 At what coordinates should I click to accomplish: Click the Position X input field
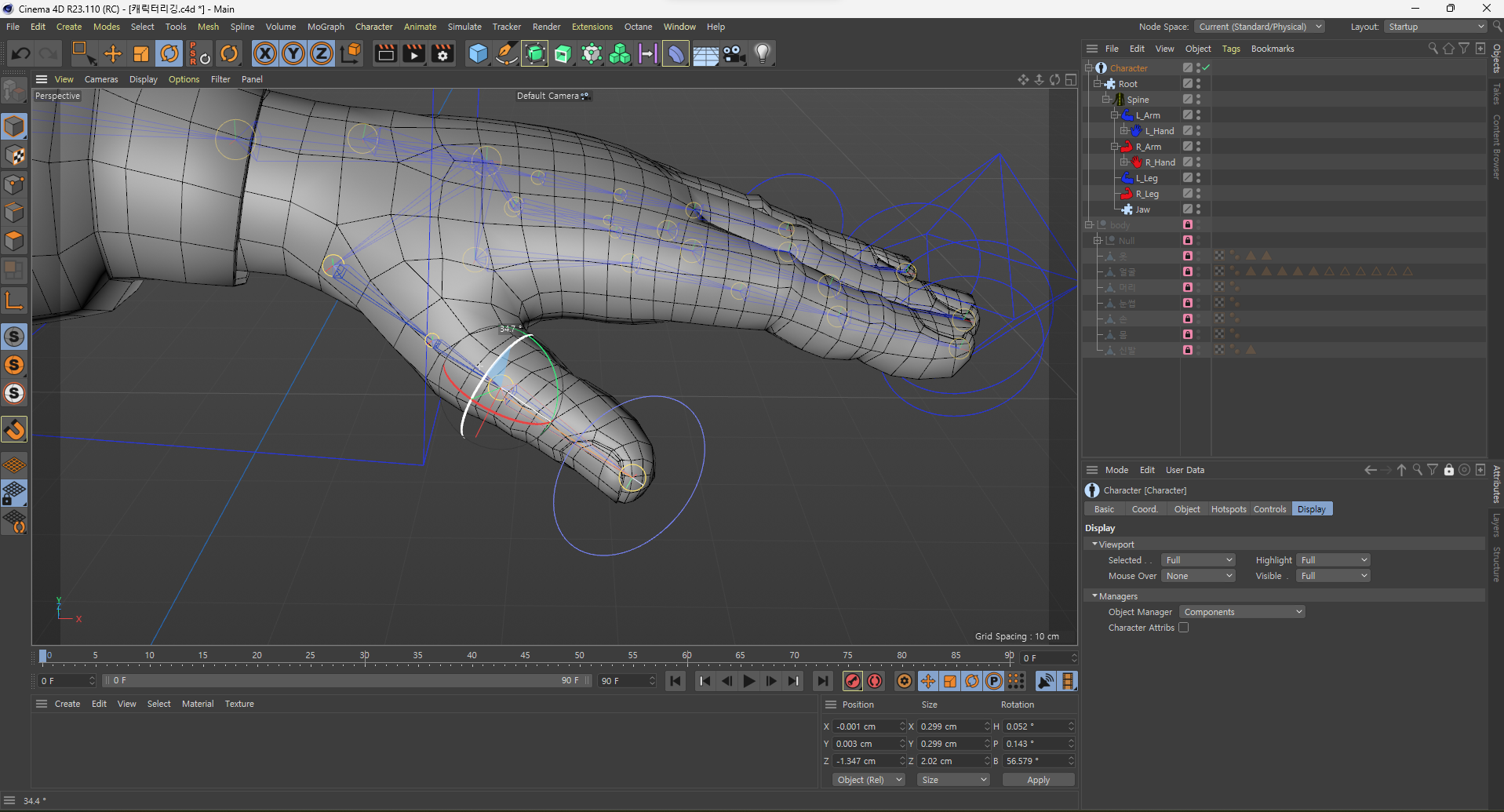[864, 726]
